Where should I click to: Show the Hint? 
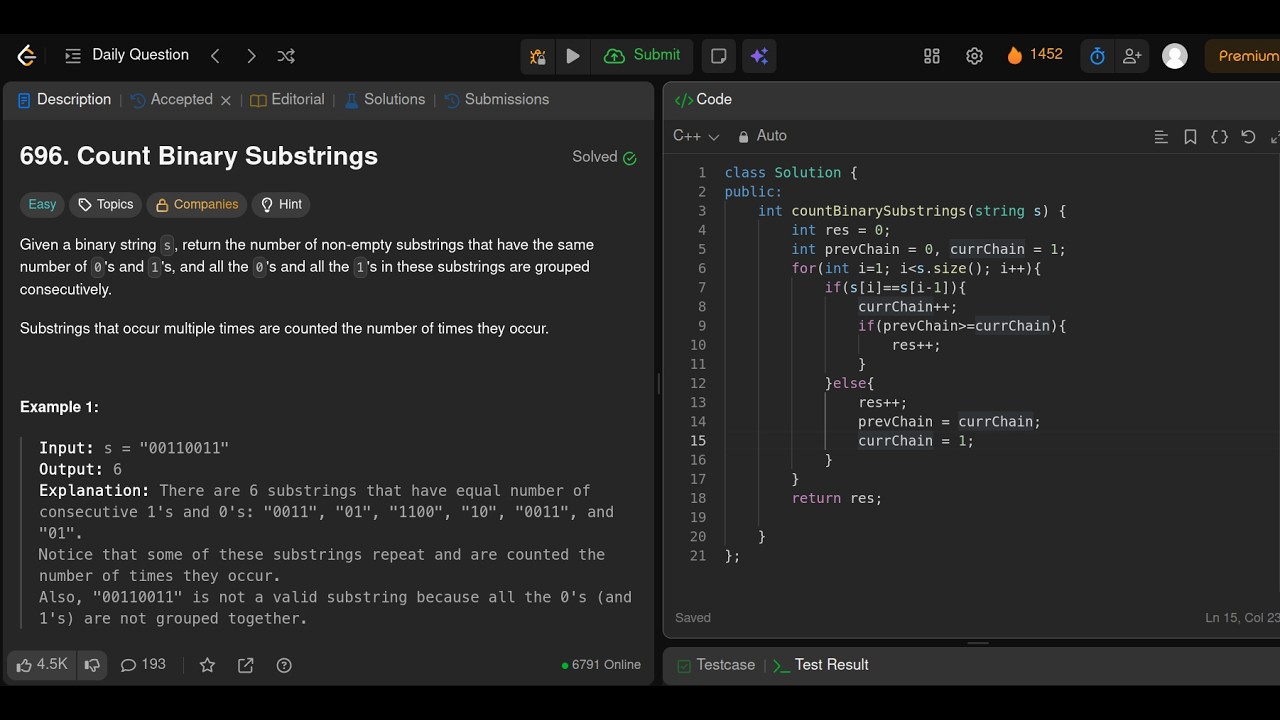281,205
